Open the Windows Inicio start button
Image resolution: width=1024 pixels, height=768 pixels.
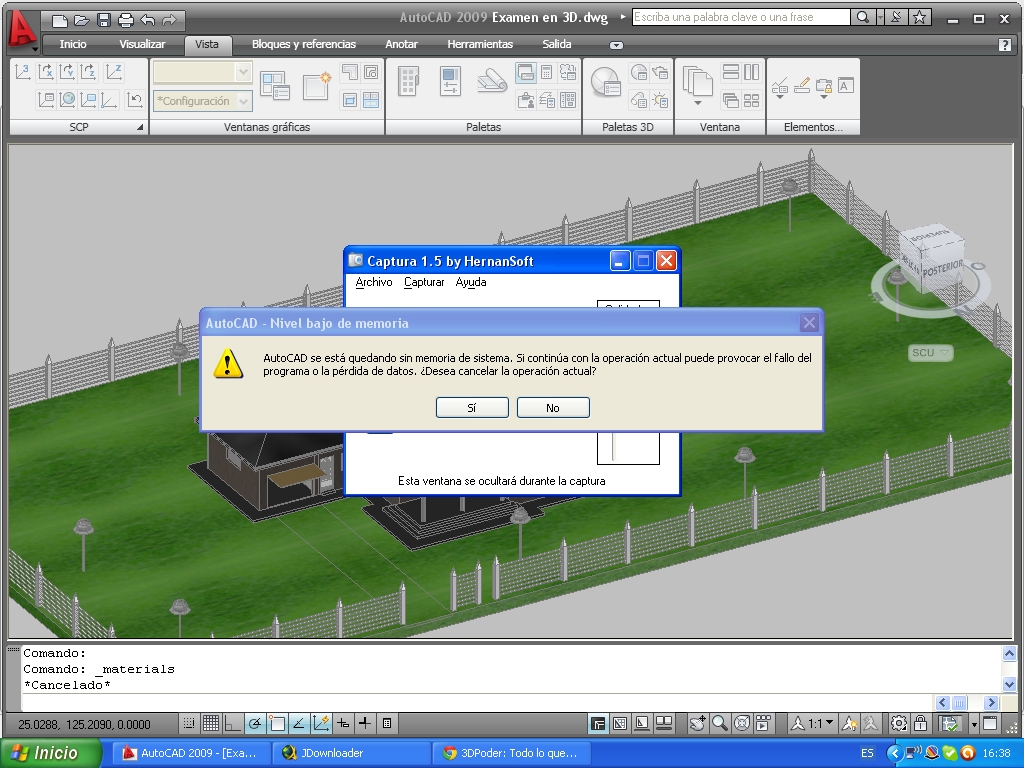point(51,753)
